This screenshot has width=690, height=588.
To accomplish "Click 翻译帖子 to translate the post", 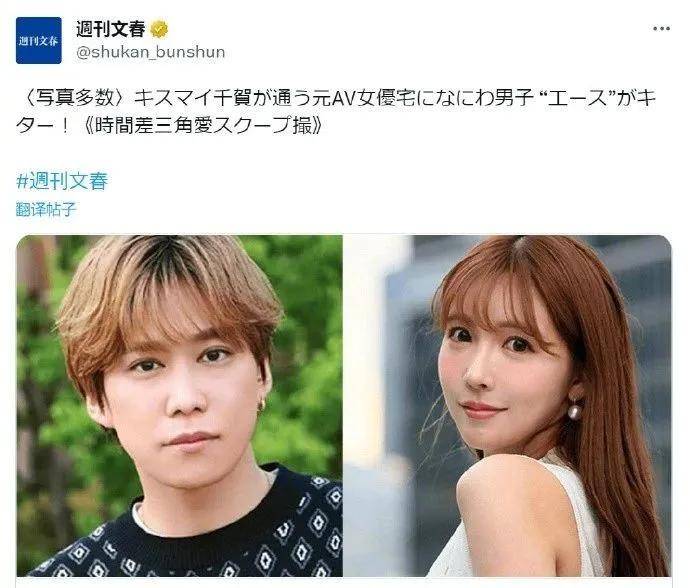I will tap(46, 209).
